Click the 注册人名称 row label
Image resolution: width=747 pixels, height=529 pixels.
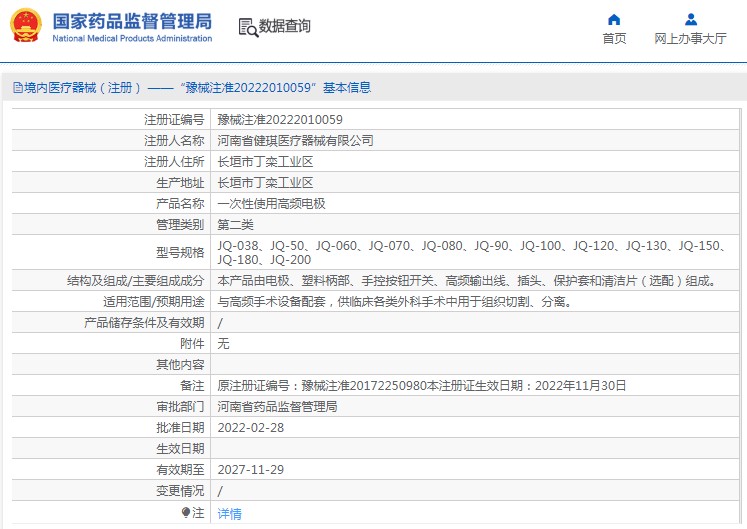[x=174, y=141]
